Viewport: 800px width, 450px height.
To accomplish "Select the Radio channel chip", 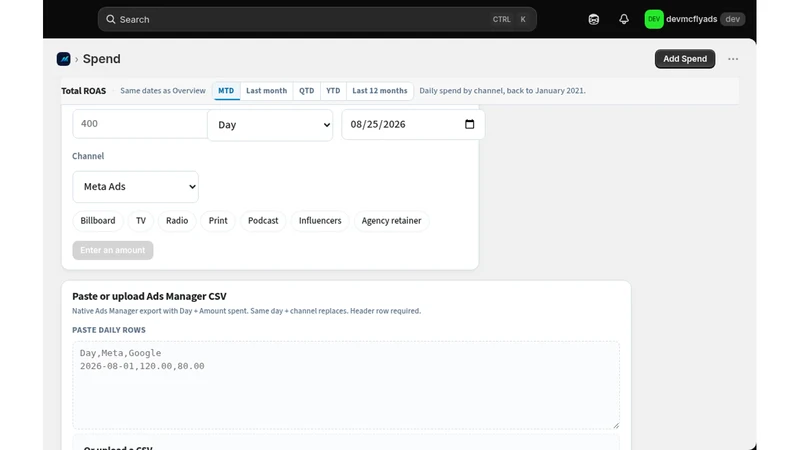I will pyautogui.click(x=177, y=221).
